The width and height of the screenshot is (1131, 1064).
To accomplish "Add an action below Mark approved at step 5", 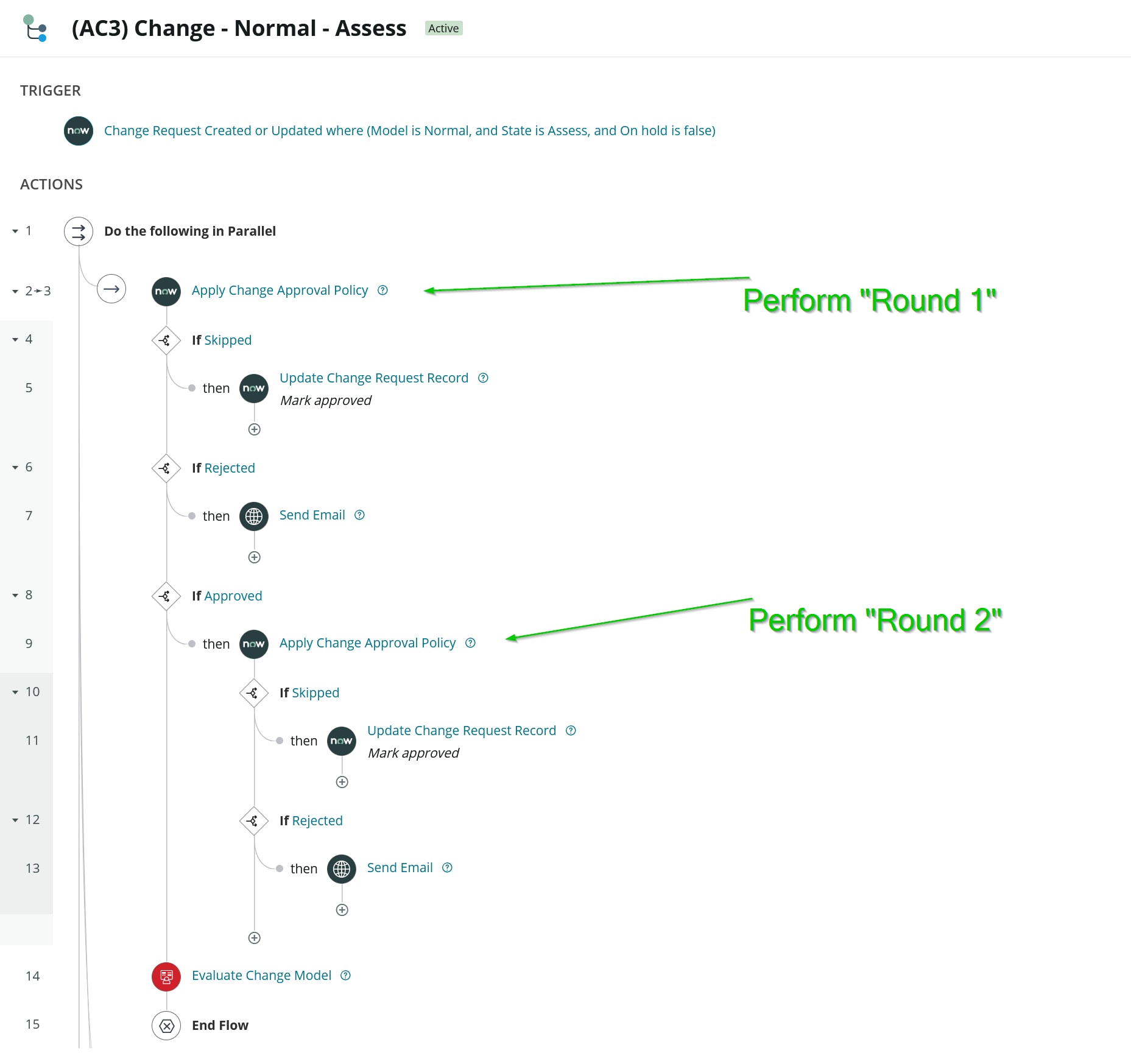I will pyautogui.click(x=254, y=429).
